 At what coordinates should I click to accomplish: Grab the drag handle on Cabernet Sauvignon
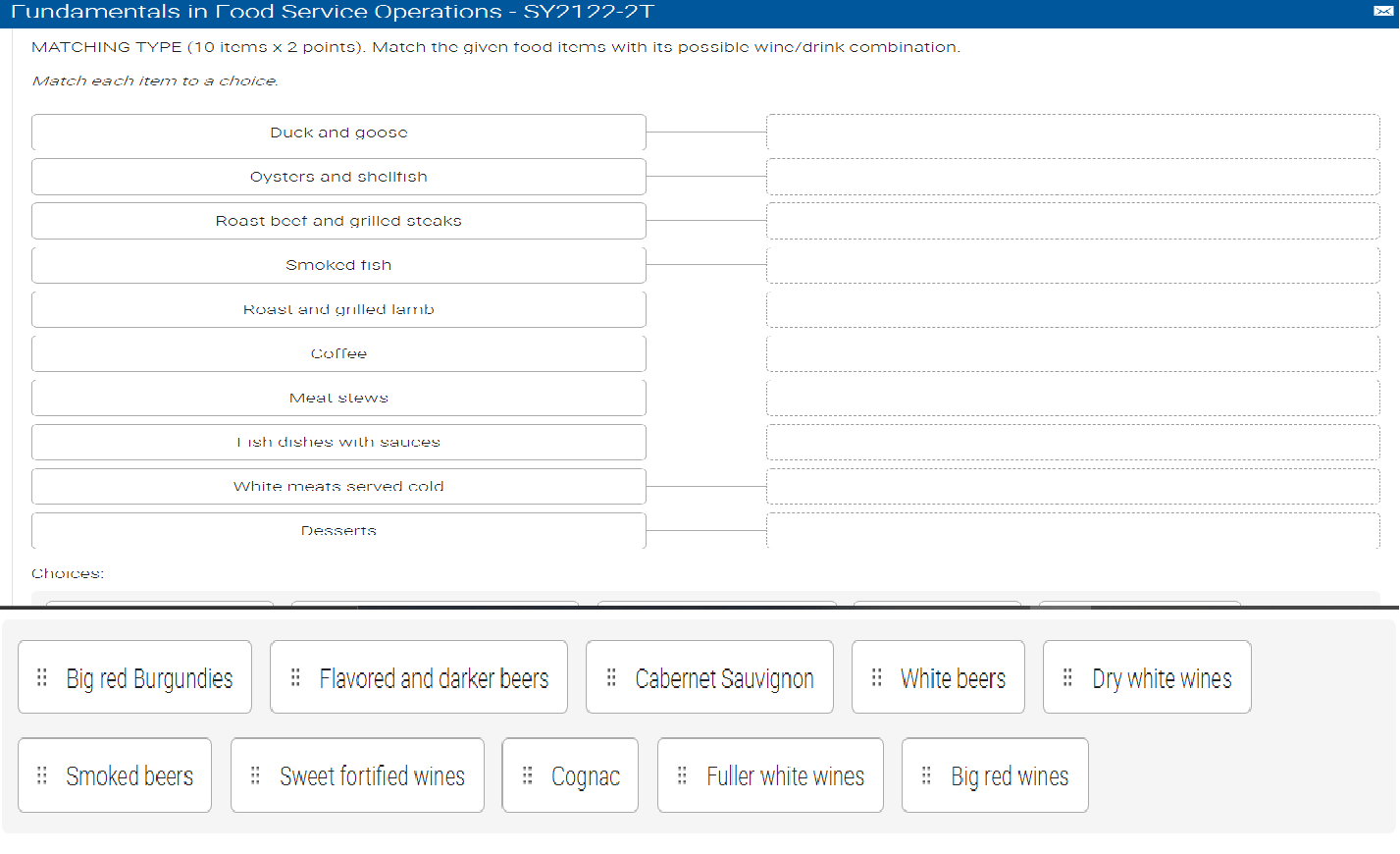(x=611, y=677)
